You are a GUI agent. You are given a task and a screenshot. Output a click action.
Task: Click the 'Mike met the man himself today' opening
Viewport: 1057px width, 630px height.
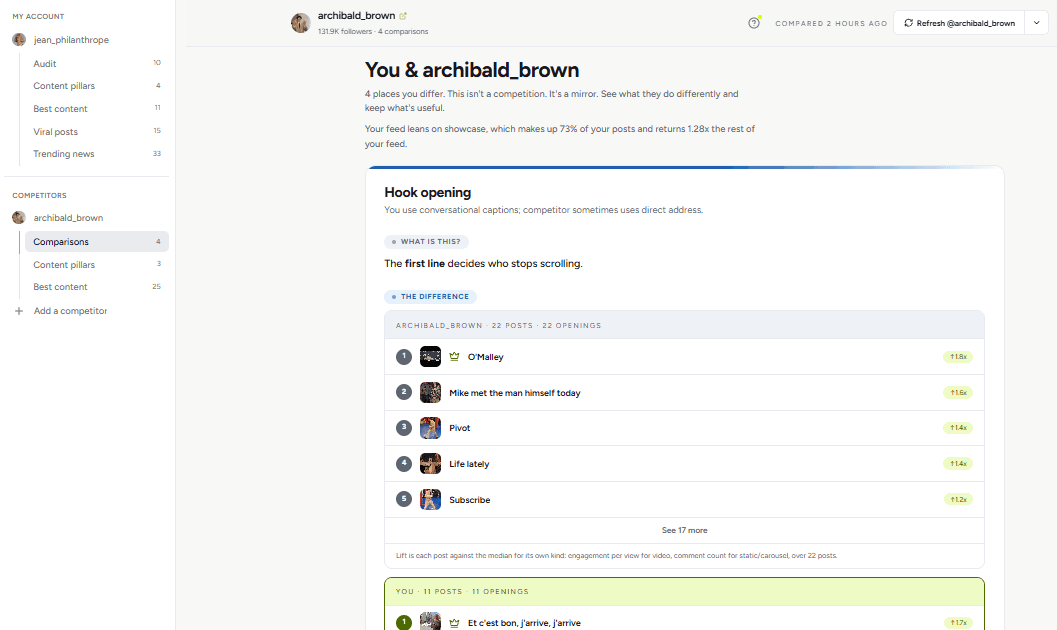click(514, 393)
